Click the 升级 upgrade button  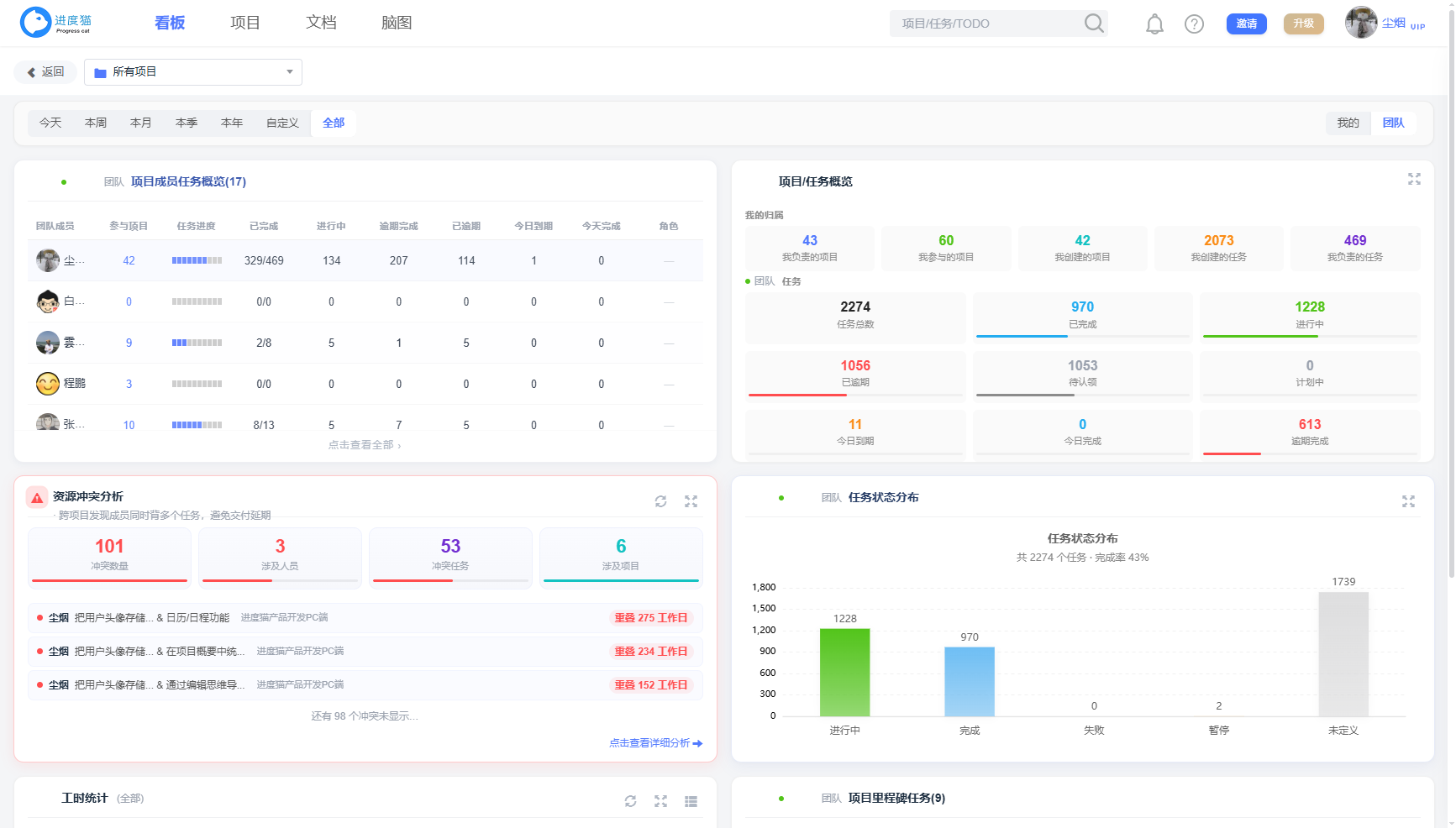point(1304,24)
